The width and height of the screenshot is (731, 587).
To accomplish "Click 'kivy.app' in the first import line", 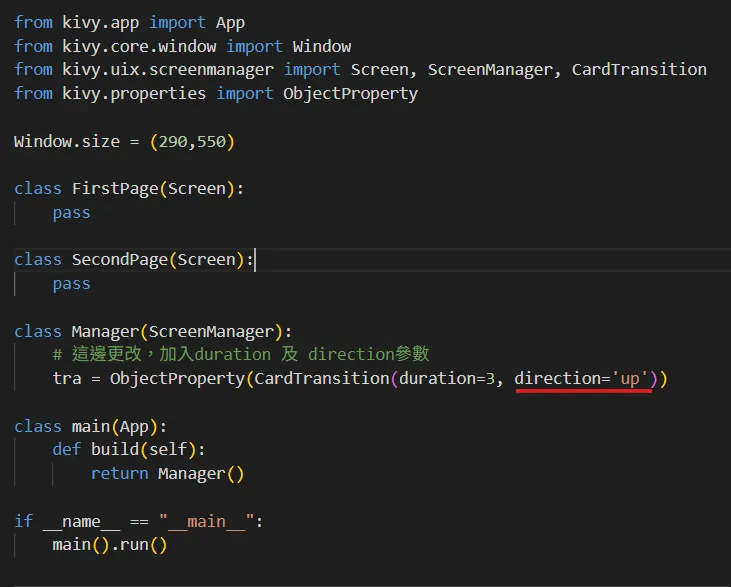I will [101, 23].
